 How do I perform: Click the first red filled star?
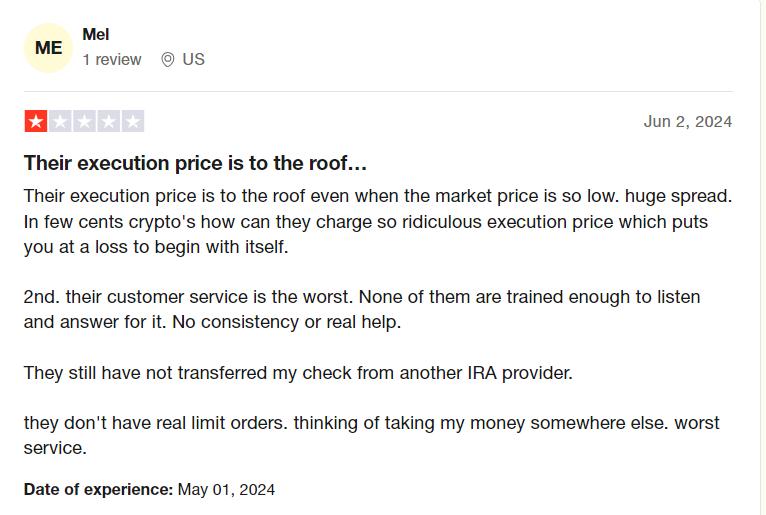tap(36, 121)
